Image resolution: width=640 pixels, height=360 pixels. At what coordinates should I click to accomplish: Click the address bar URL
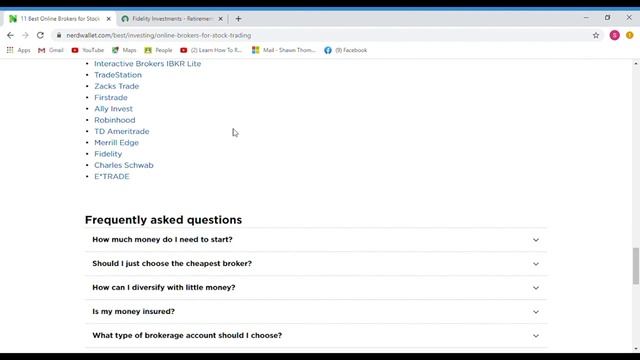pyautogui.click(x=159, y=36)
